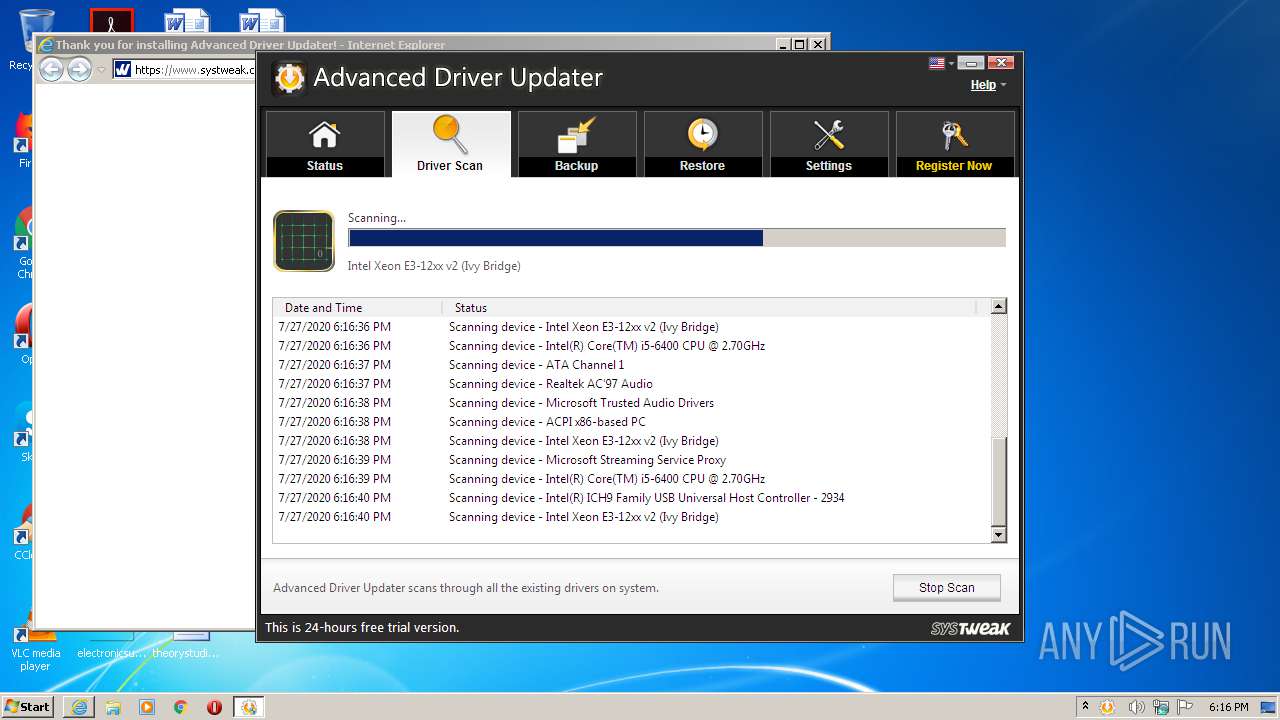Click the Advanced Driver Updater logo icon
Viewport: 1280px width, 720px height.
[x=289, y=78]
